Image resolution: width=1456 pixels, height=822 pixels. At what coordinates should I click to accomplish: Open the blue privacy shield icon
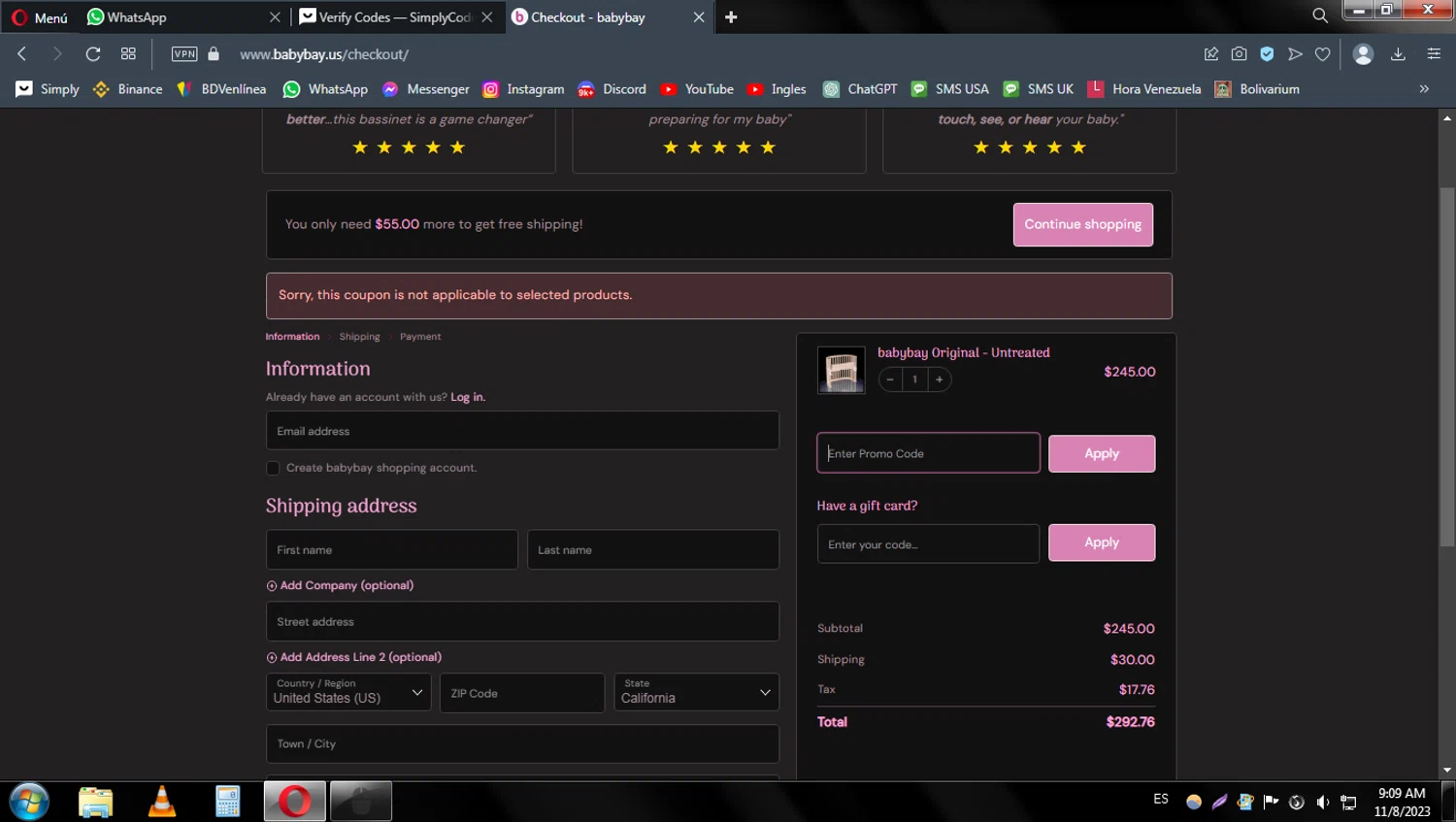click(x=1267, y=54)
